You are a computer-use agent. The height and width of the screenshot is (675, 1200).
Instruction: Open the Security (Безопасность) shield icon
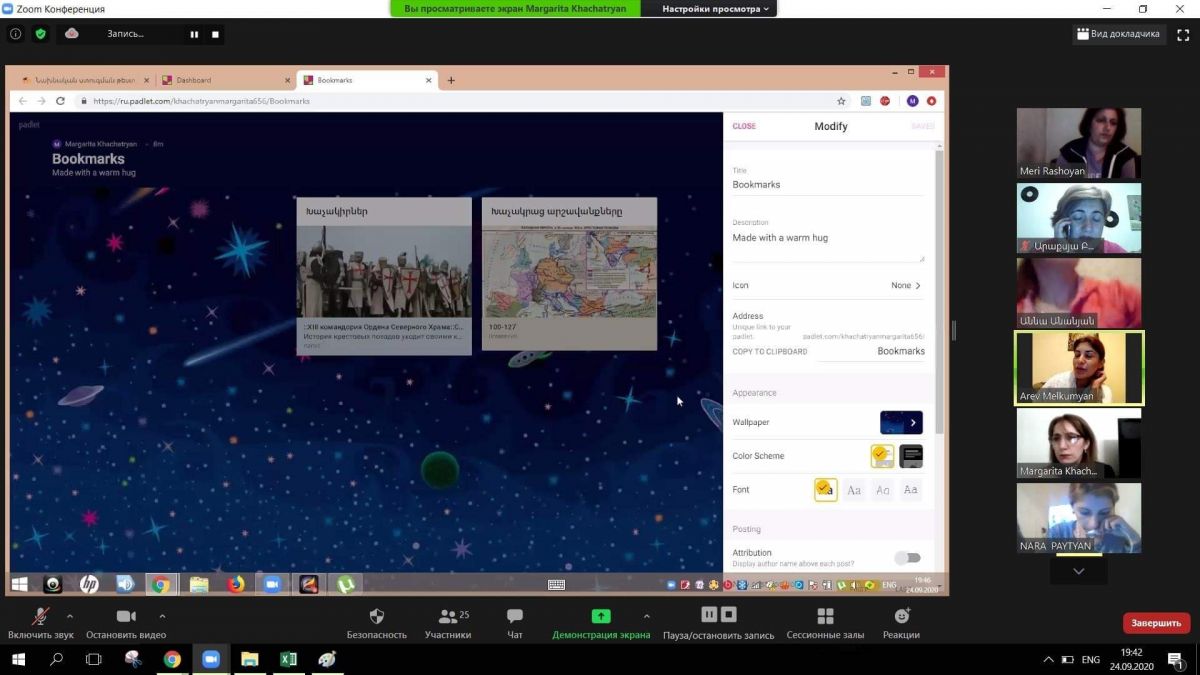[376, 617]
